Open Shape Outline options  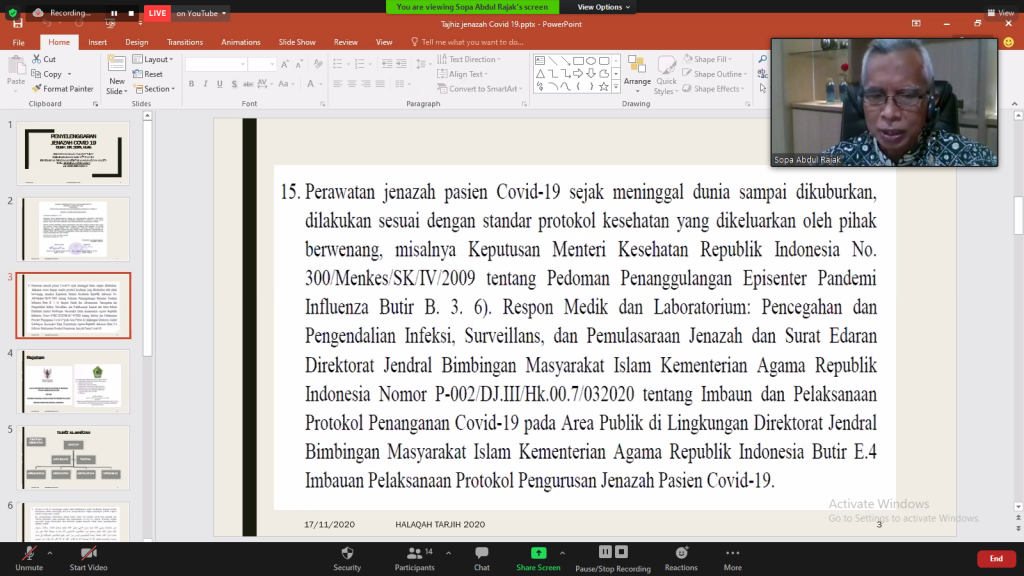715,74
